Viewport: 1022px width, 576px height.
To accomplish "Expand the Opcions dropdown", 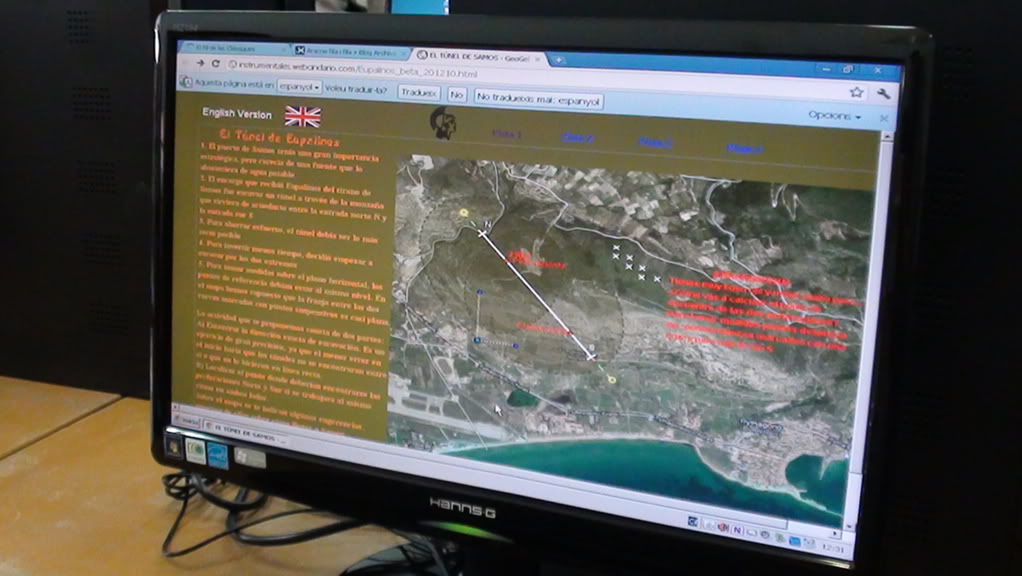I will coord(834,115).
